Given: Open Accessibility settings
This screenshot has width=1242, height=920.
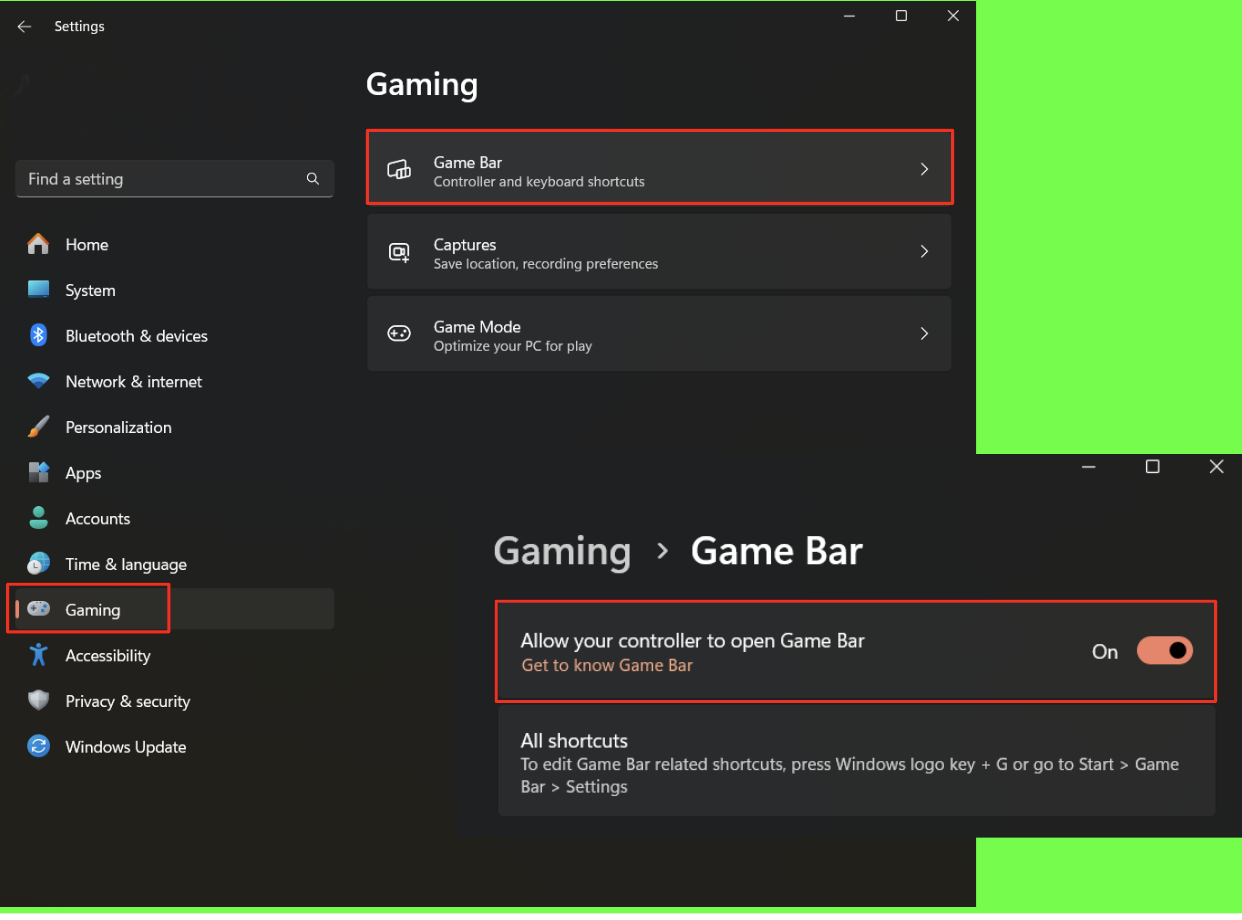Looking at the screenshot, I should 107,656.
